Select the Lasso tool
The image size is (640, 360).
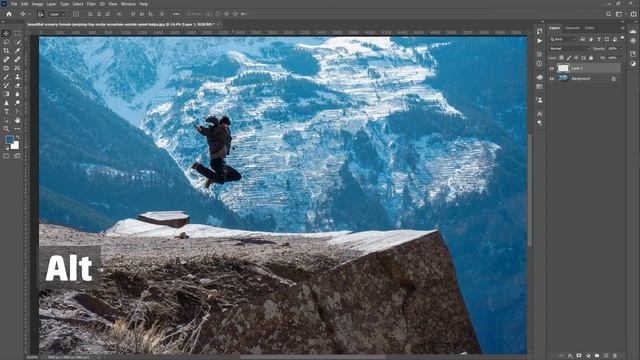click(x=6, y=42)
